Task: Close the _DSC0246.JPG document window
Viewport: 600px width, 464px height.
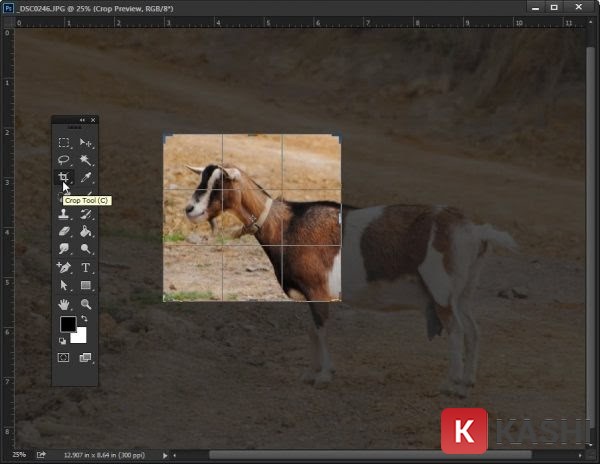Action: point(579,7)
